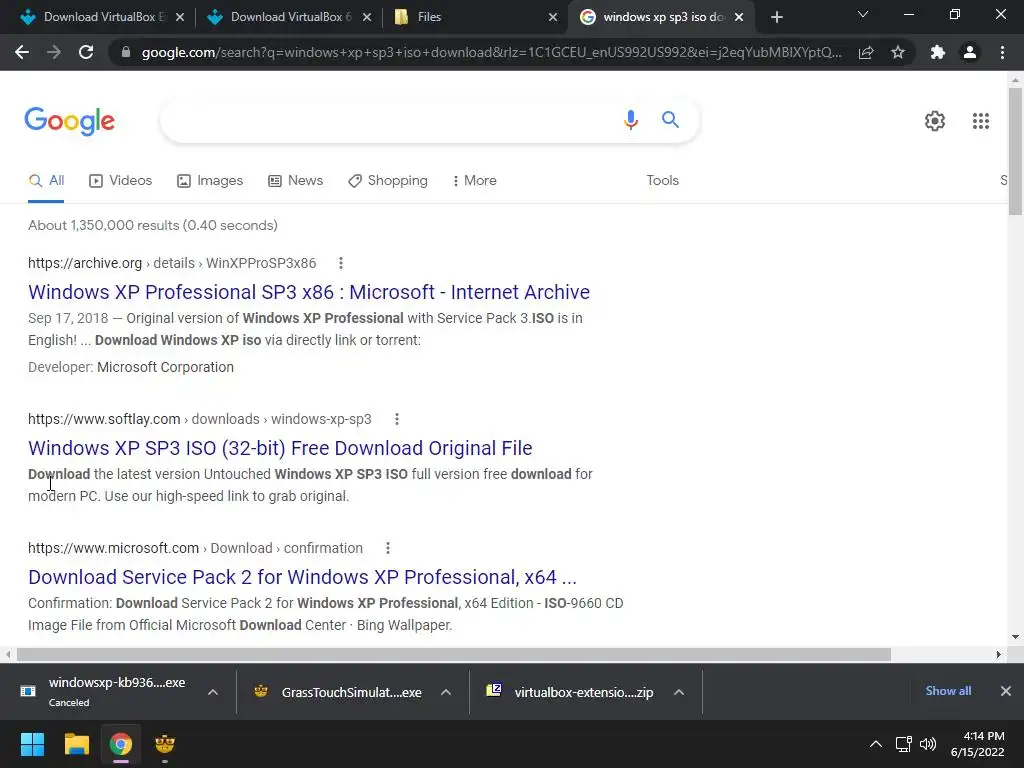Open Google quick settings gear
Image resolution: width=1024 pixels, height=768 pixels.
click(935, 121)
